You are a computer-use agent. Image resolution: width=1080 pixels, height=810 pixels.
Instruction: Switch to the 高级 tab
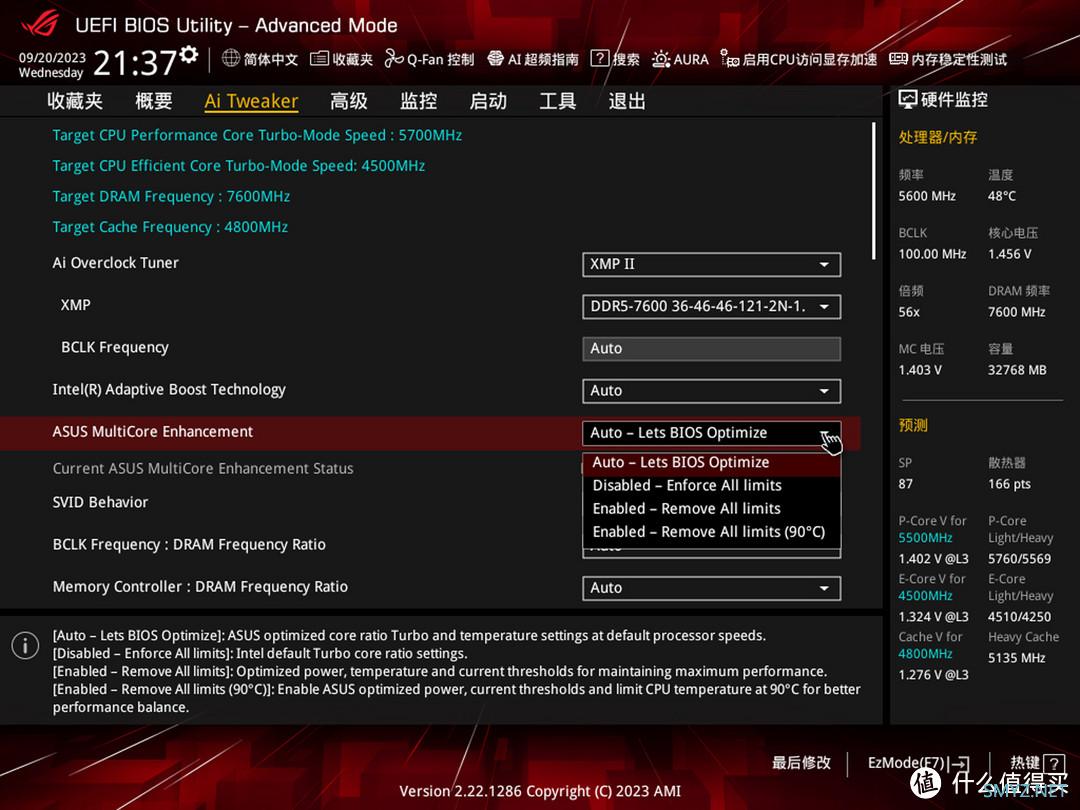coord(349,101)
